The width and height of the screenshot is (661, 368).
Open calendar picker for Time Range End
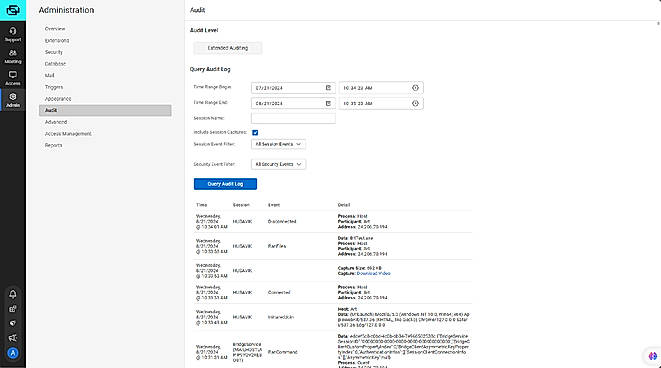click(328, 103)
